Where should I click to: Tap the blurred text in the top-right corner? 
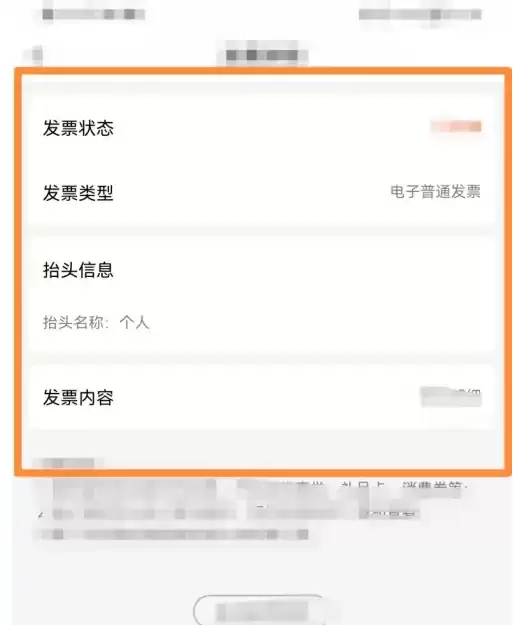point(420,14)
